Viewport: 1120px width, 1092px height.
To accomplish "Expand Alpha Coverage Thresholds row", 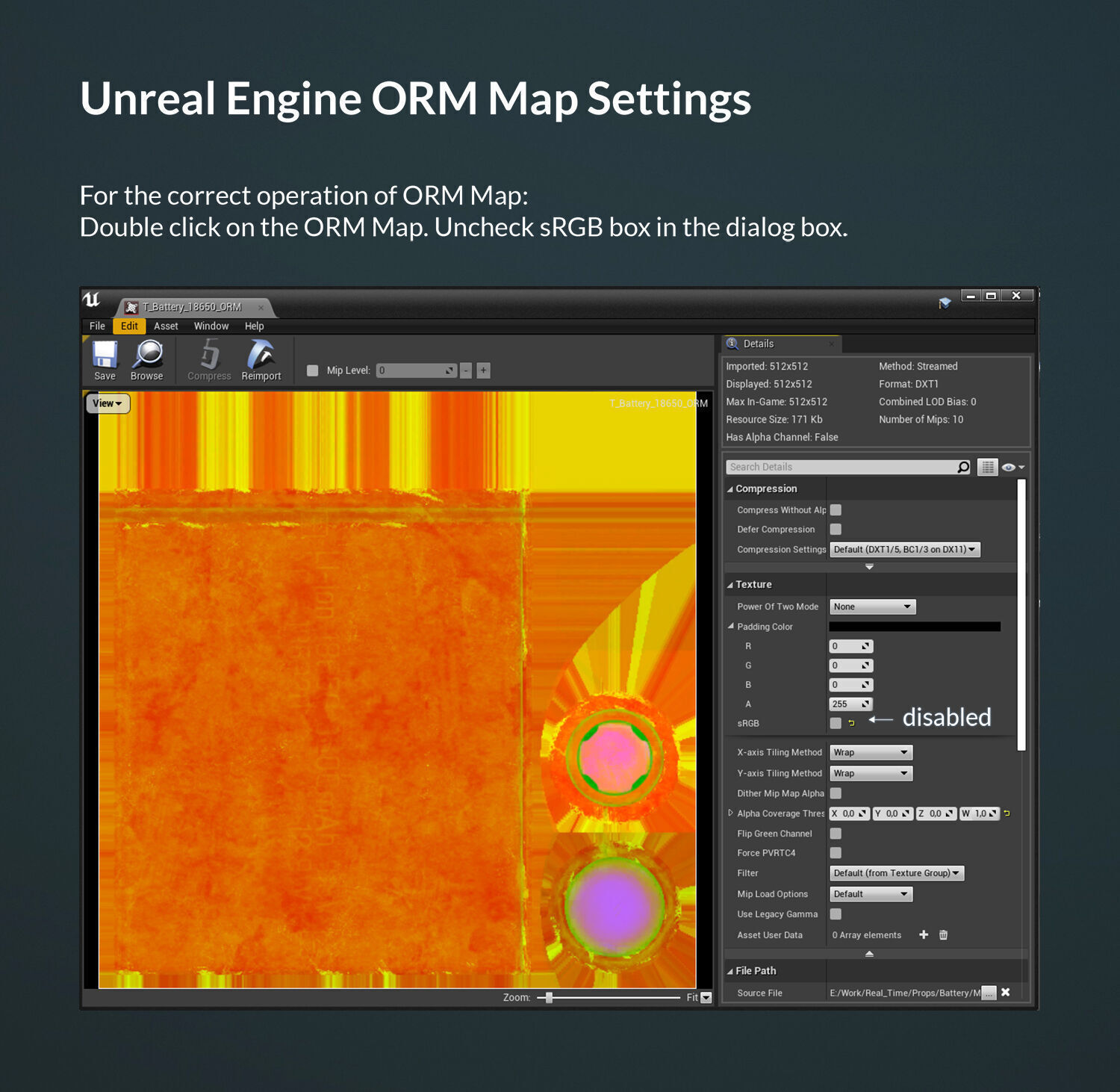I will 730,813.
